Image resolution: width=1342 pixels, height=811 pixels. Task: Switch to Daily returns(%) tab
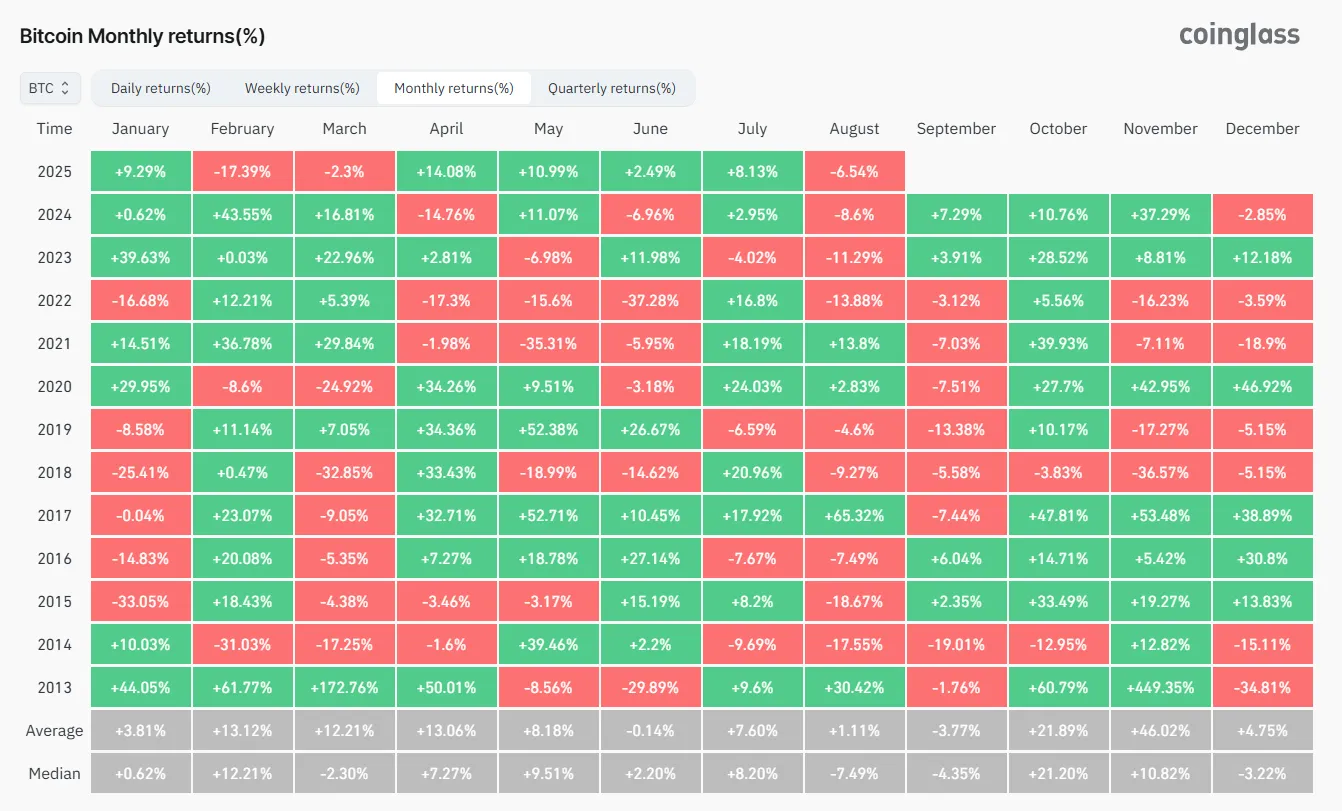click(160, 88)
